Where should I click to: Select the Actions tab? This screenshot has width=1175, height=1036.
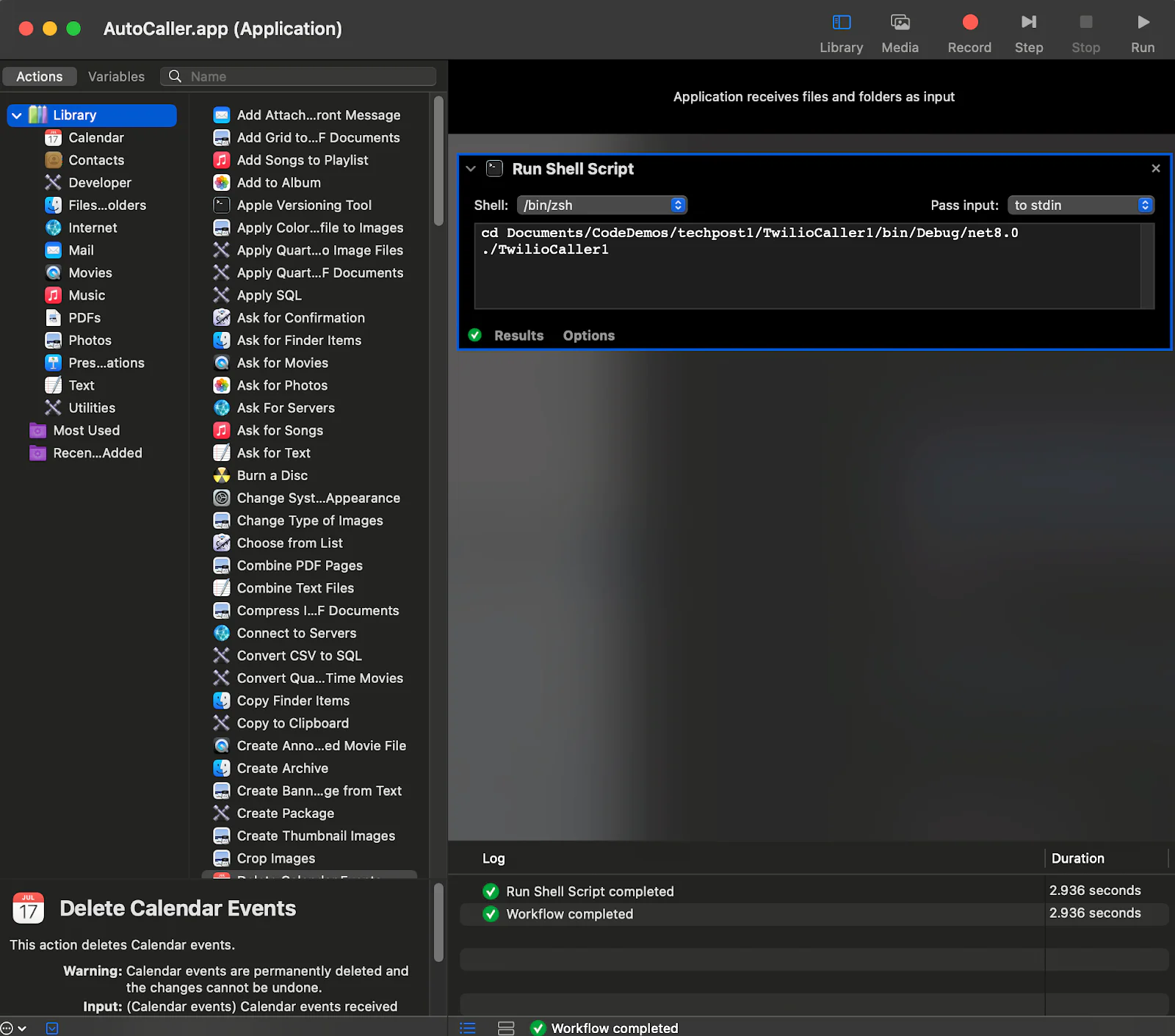[40, 76]
